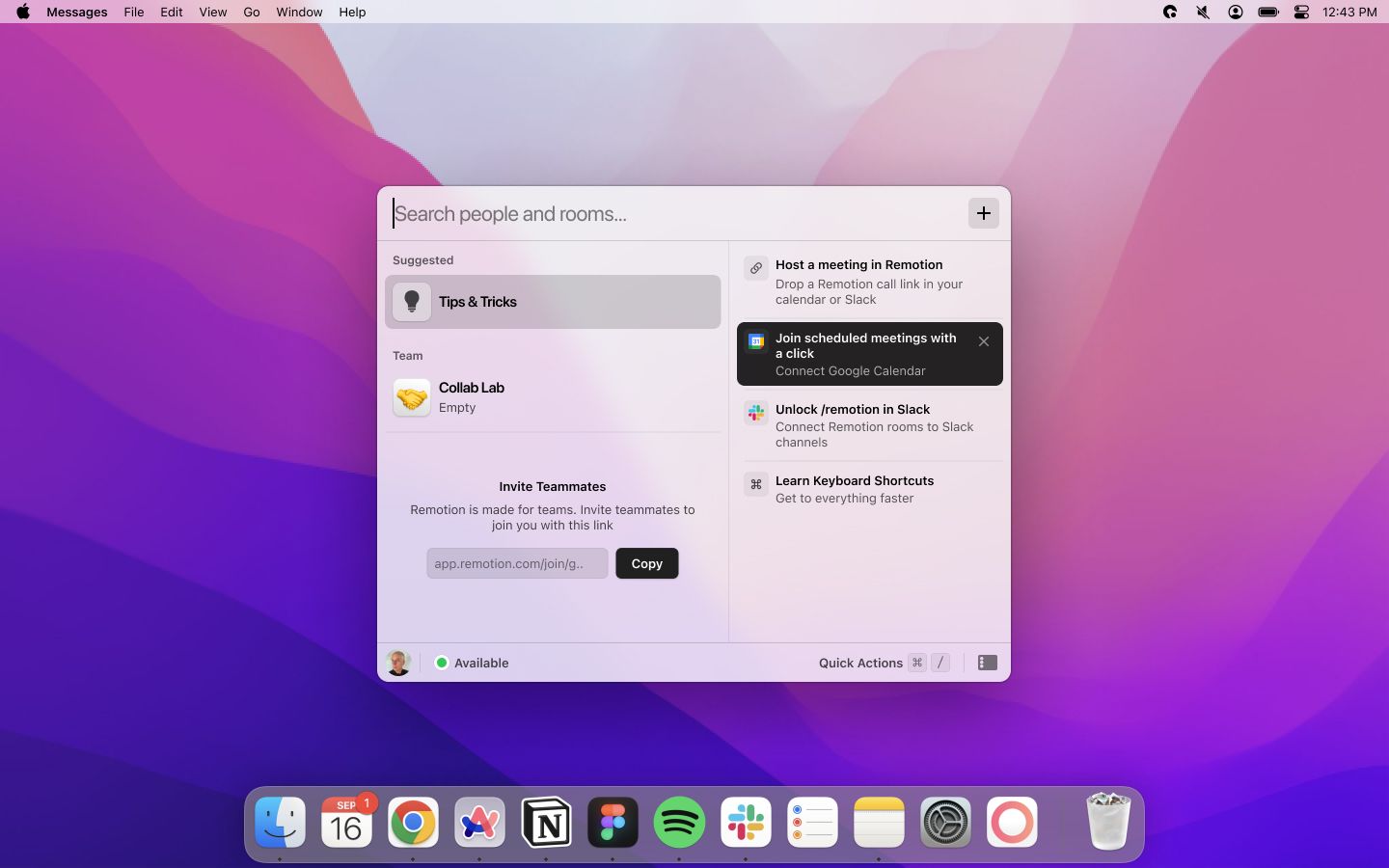Dismiss the Connect Google Calendar card
This screenshot has width=1389, height=868.
pos(983,341)
